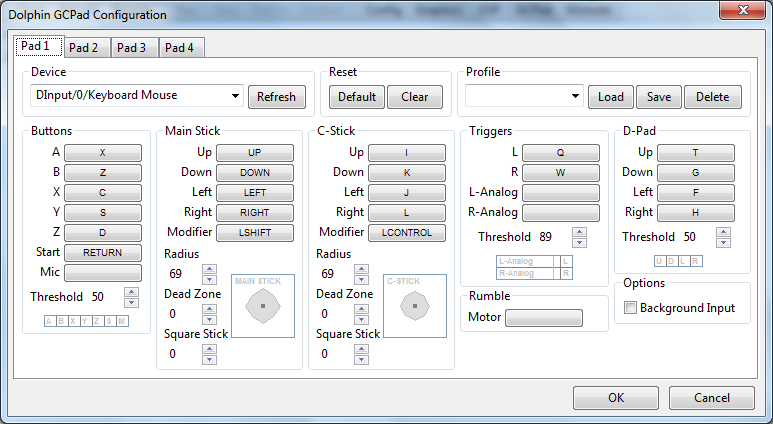Reset mappings with the Default button

[x=357, y=97]
